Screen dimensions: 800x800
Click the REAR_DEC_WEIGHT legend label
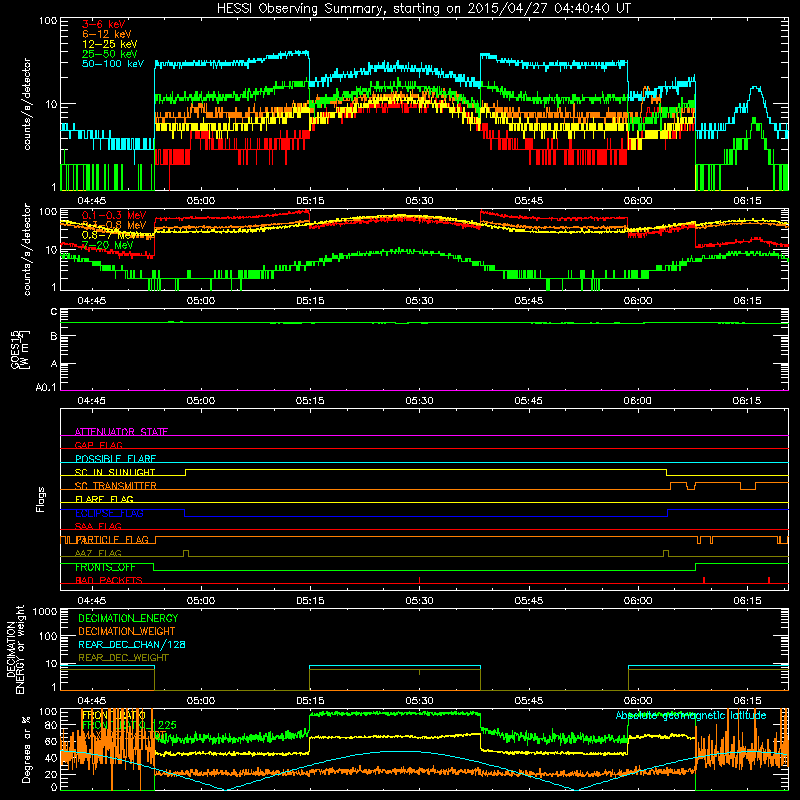tap(123, 658)
